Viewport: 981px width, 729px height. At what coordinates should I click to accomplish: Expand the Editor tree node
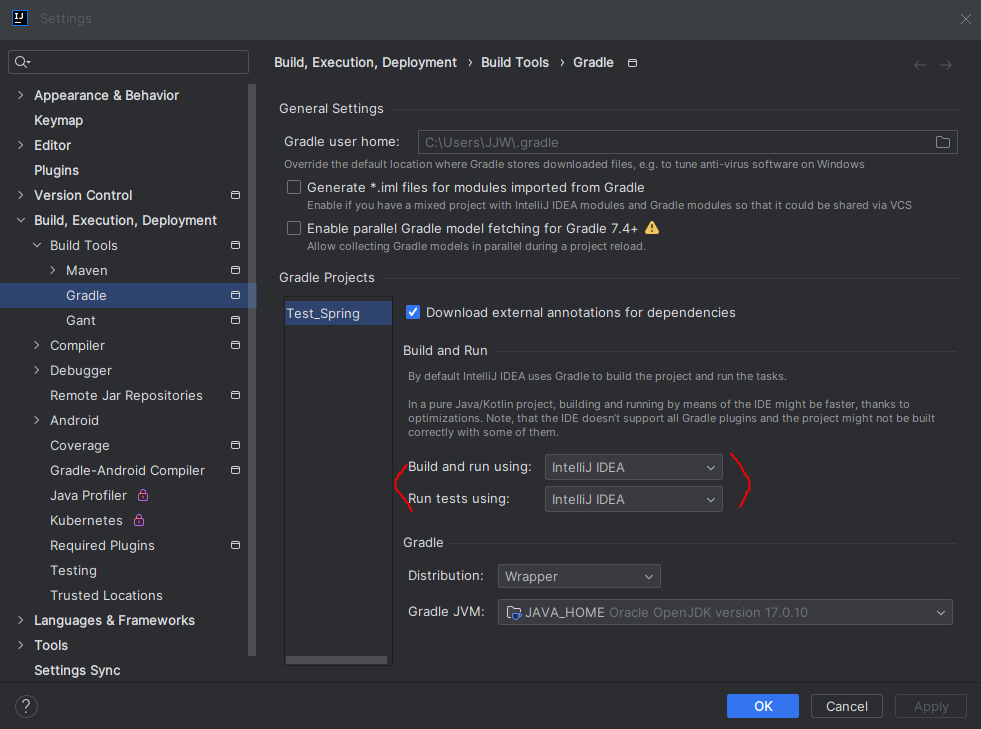pyautogui.click(x=21, y=145)
